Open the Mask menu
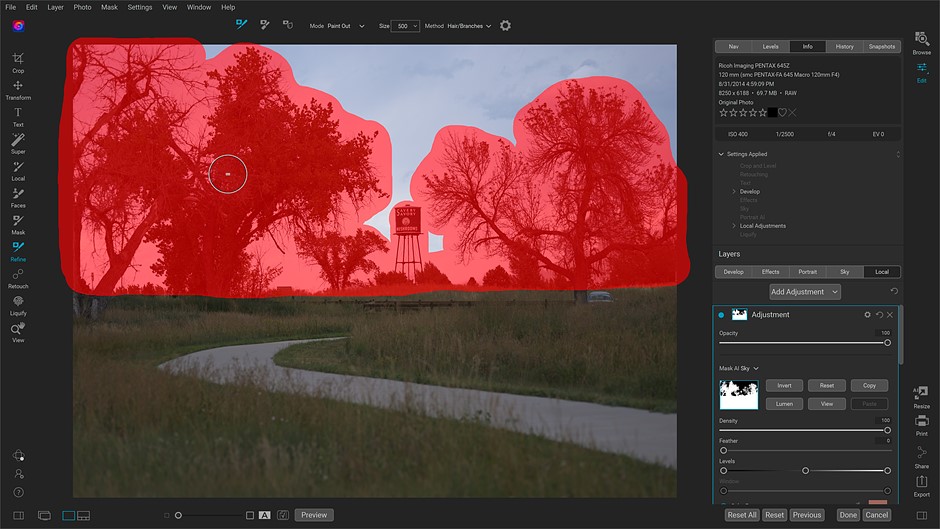This screenshot has height=529, width=940. (109, 7)
